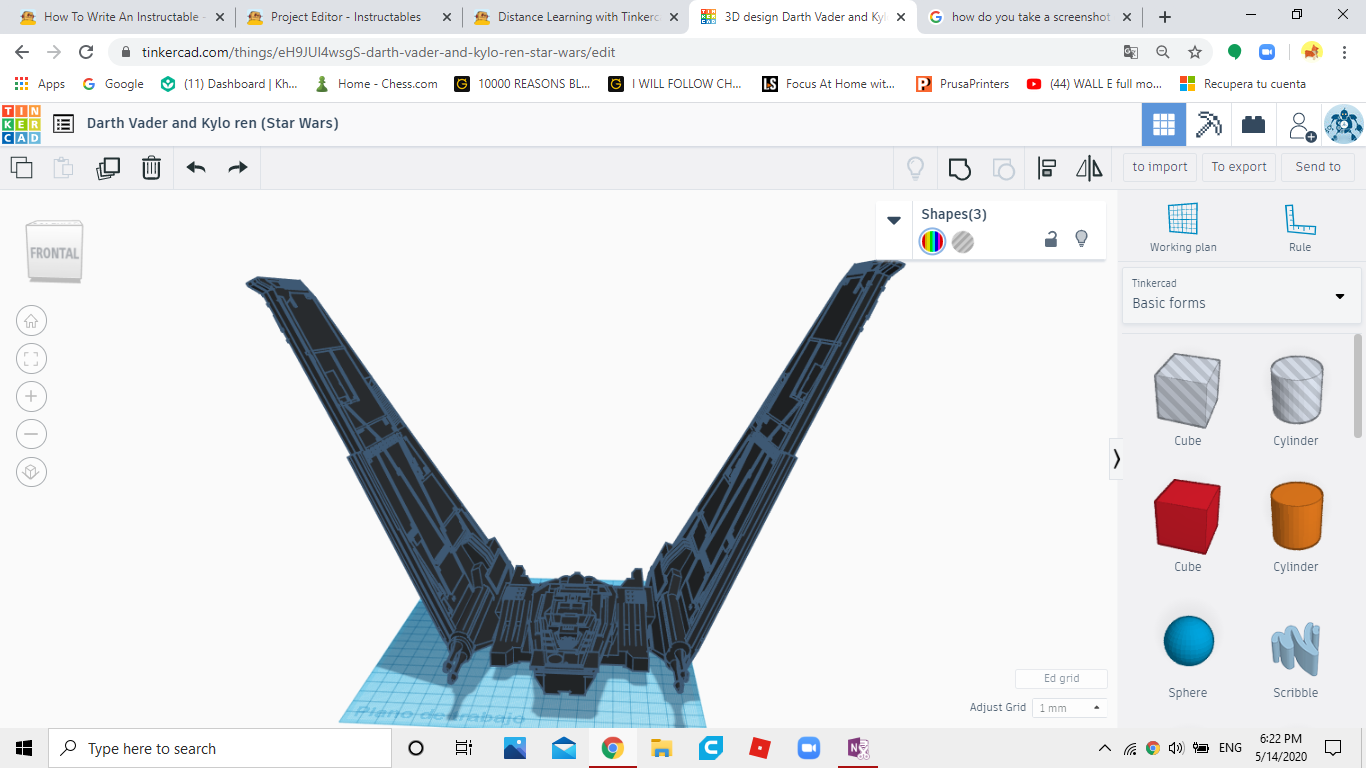Click the shapes panel scrollbar
Viewport: 1366px width, 768px height.
[x=1358, y=385]
